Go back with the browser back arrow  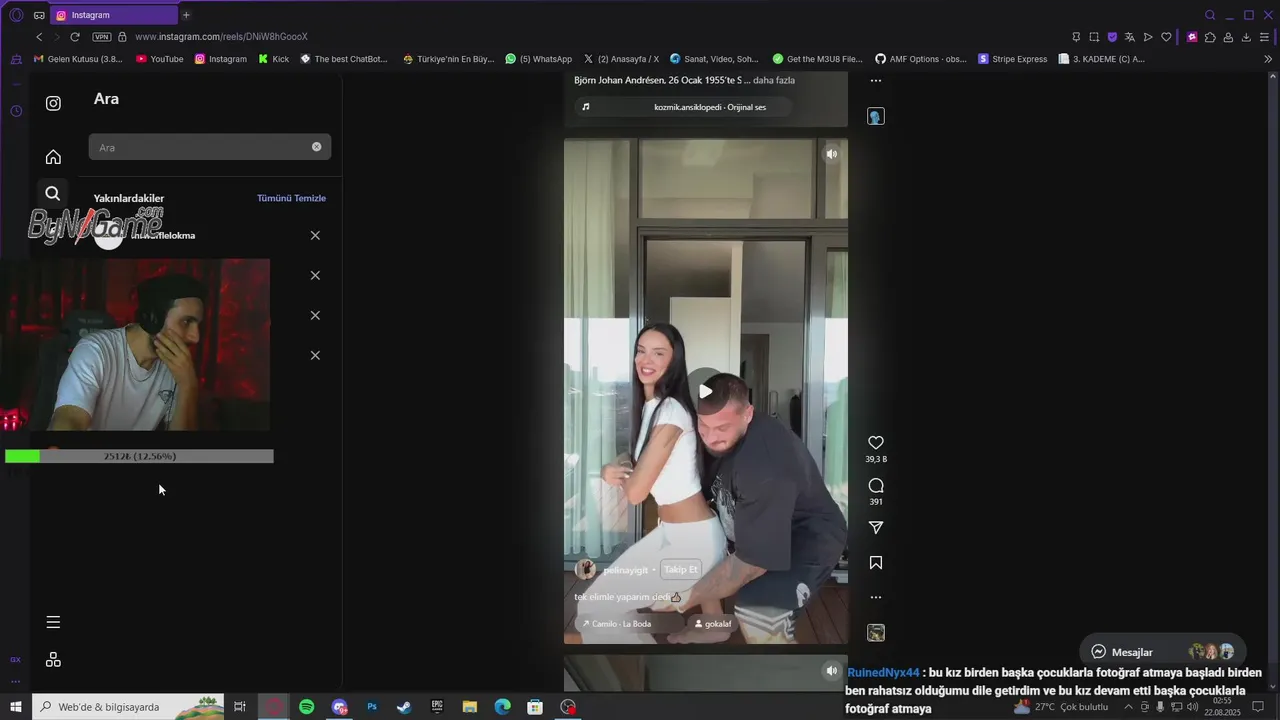point(39,37)
